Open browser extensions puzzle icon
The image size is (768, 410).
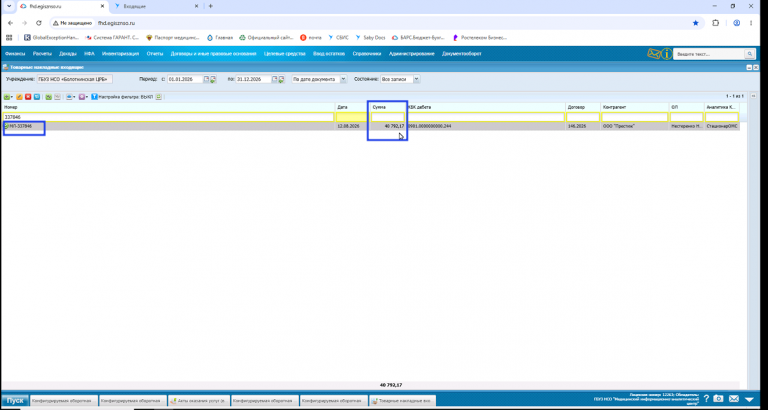click(x=716, y=23)
